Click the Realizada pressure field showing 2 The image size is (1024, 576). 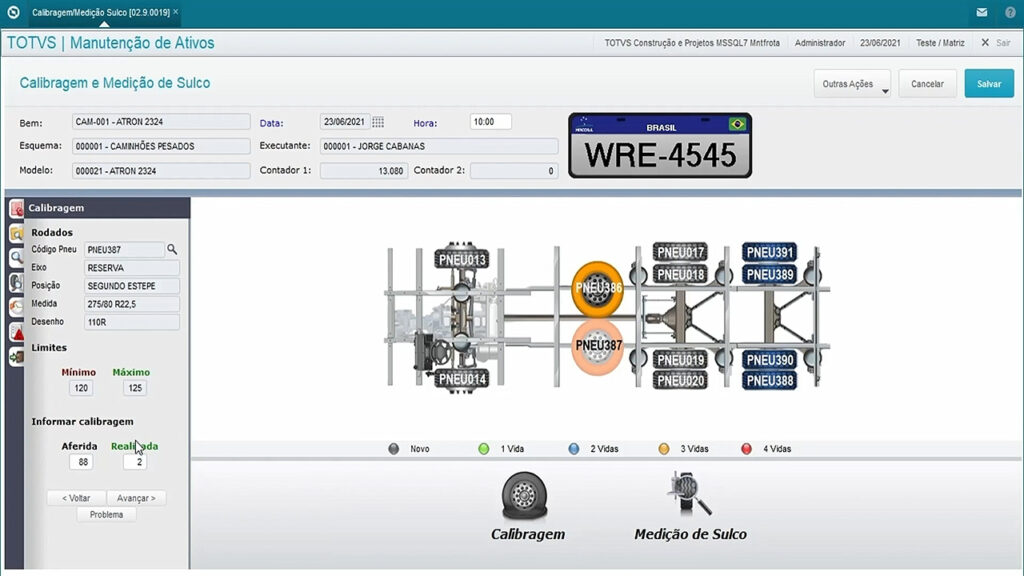coord(135,462)
